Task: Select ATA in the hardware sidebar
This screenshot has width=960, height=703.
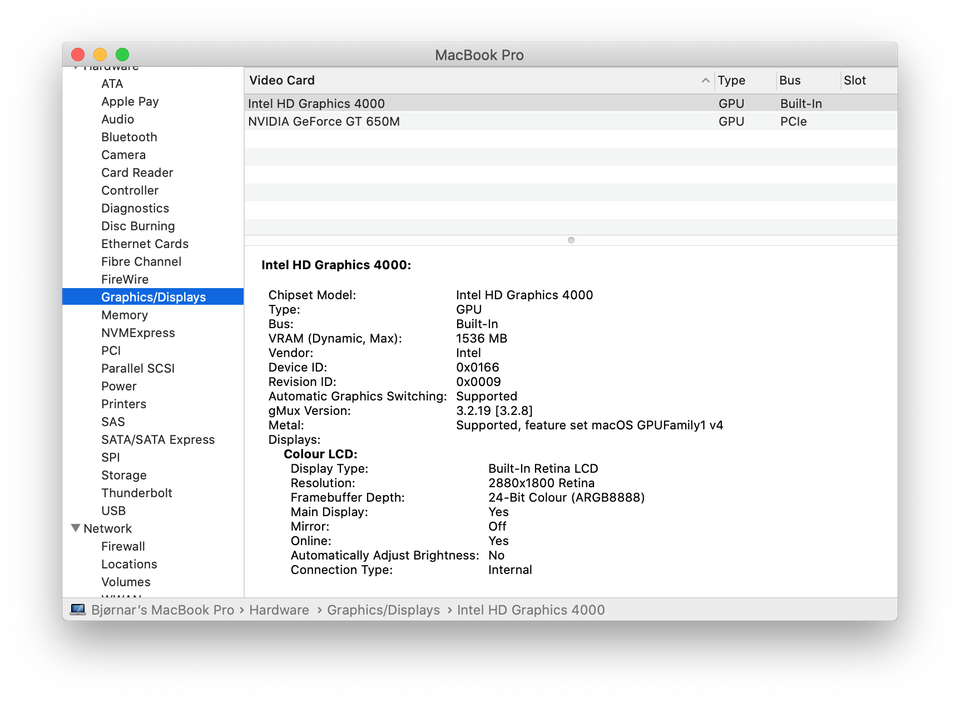Action: 112,83
